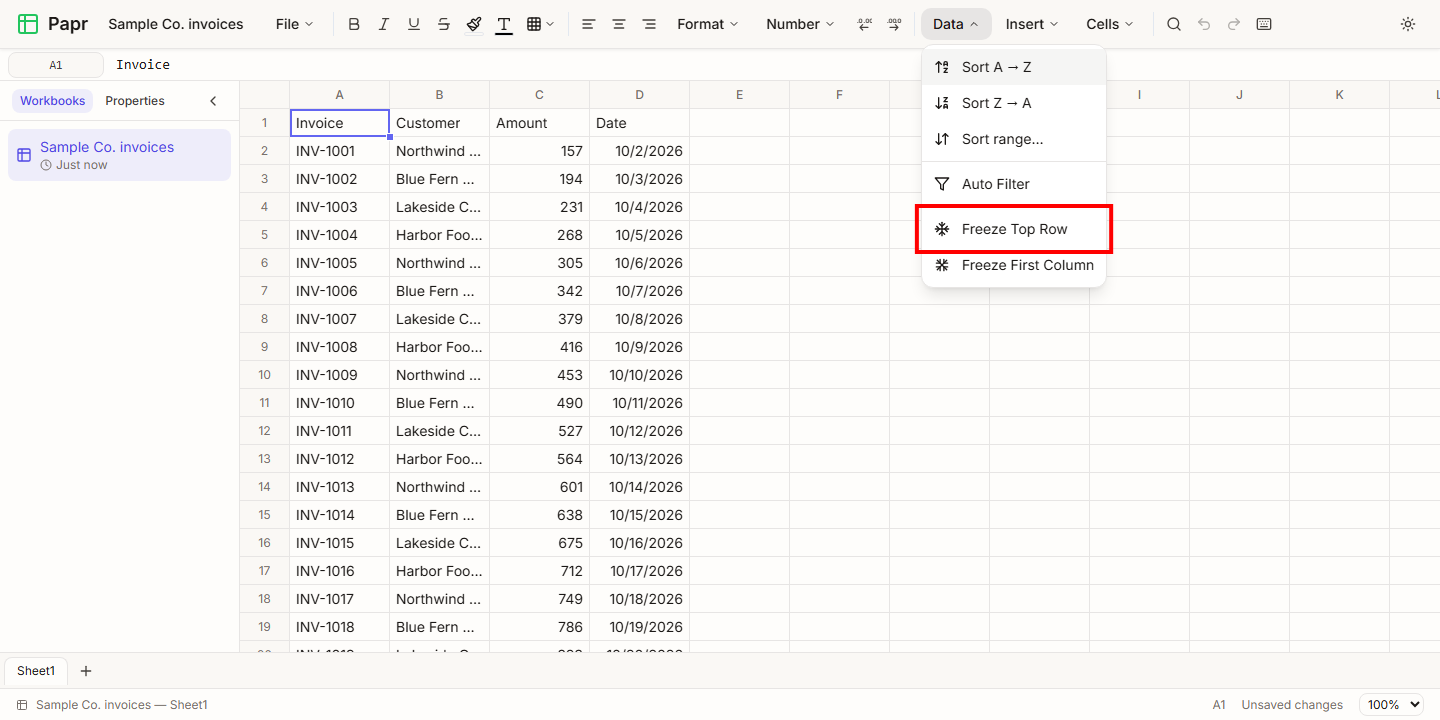1440x720 pixels.
Task: Select Freeze Top Row
Action: point(1014,229)
